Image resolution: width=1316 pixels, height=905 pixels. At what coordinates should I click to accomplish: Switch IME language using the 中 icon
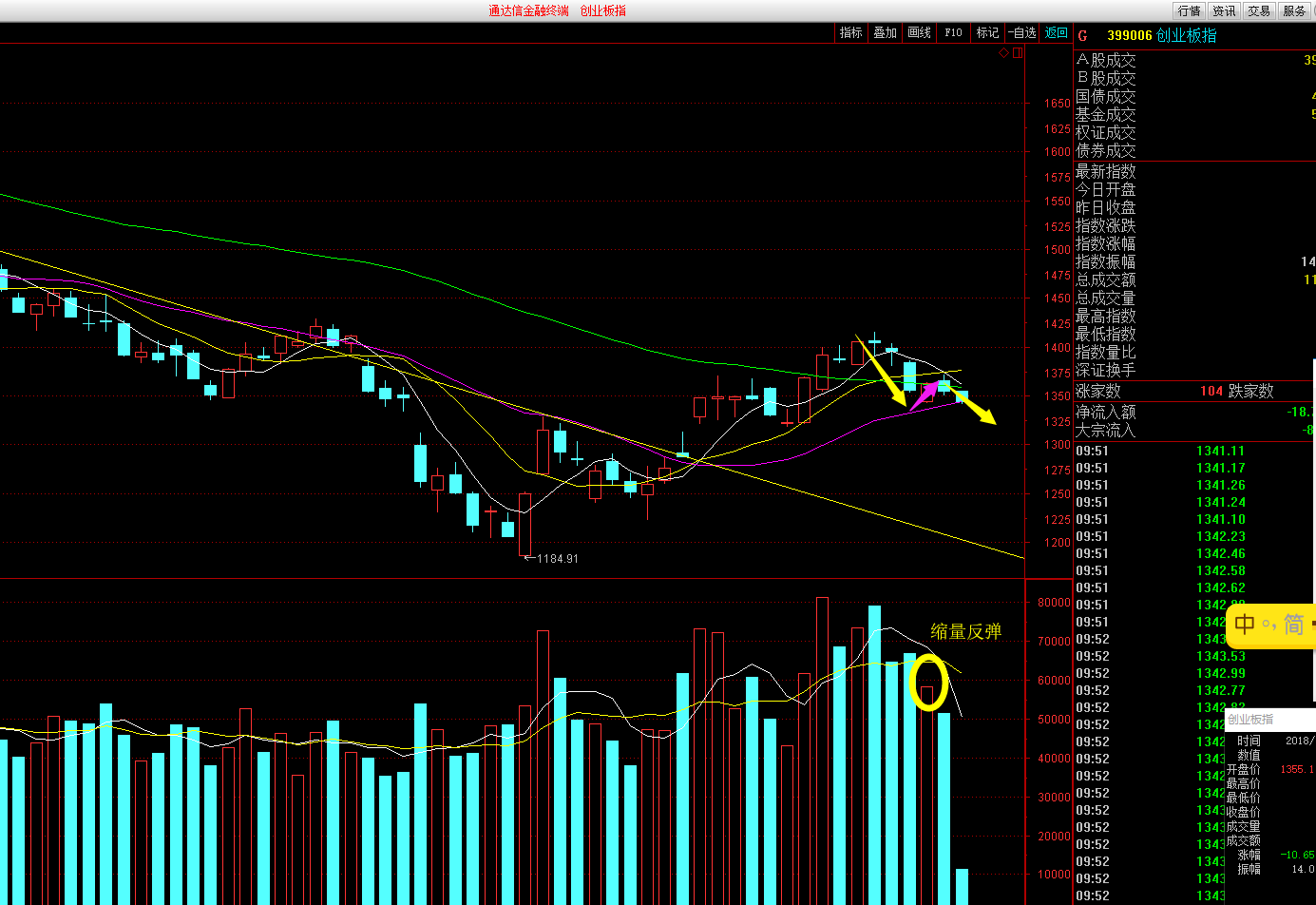click(1245, 625)
